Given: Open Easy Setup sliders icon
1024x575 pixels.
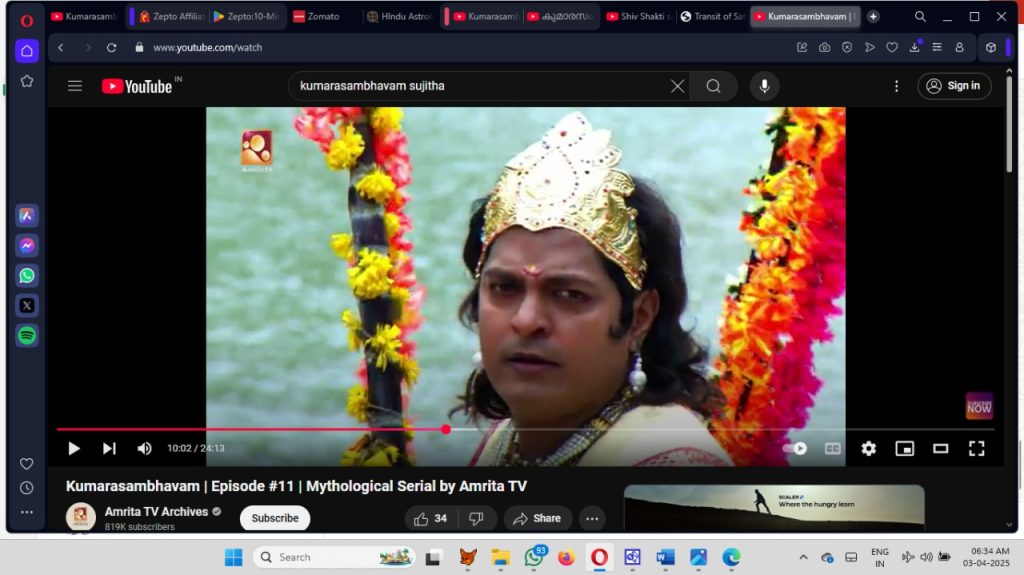Looking at the screenshot, I should coord(937,48).
